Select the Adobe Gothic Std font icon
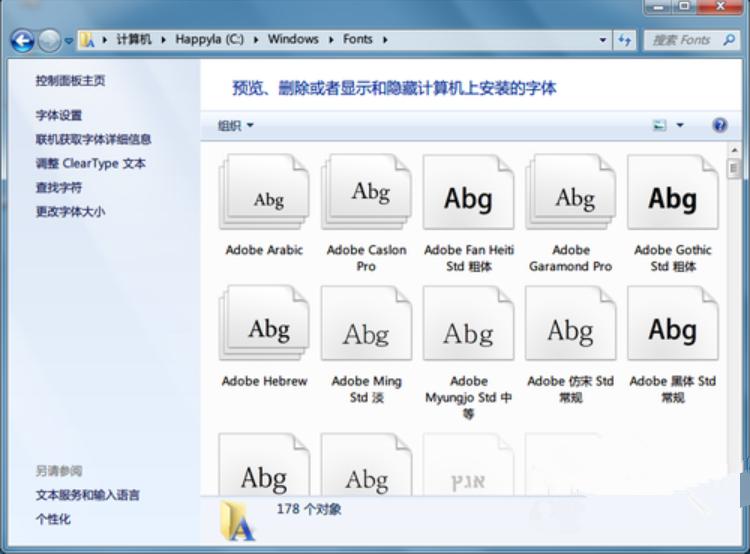The height and width of the screenshot is (554, 750). tap(673, 191)
